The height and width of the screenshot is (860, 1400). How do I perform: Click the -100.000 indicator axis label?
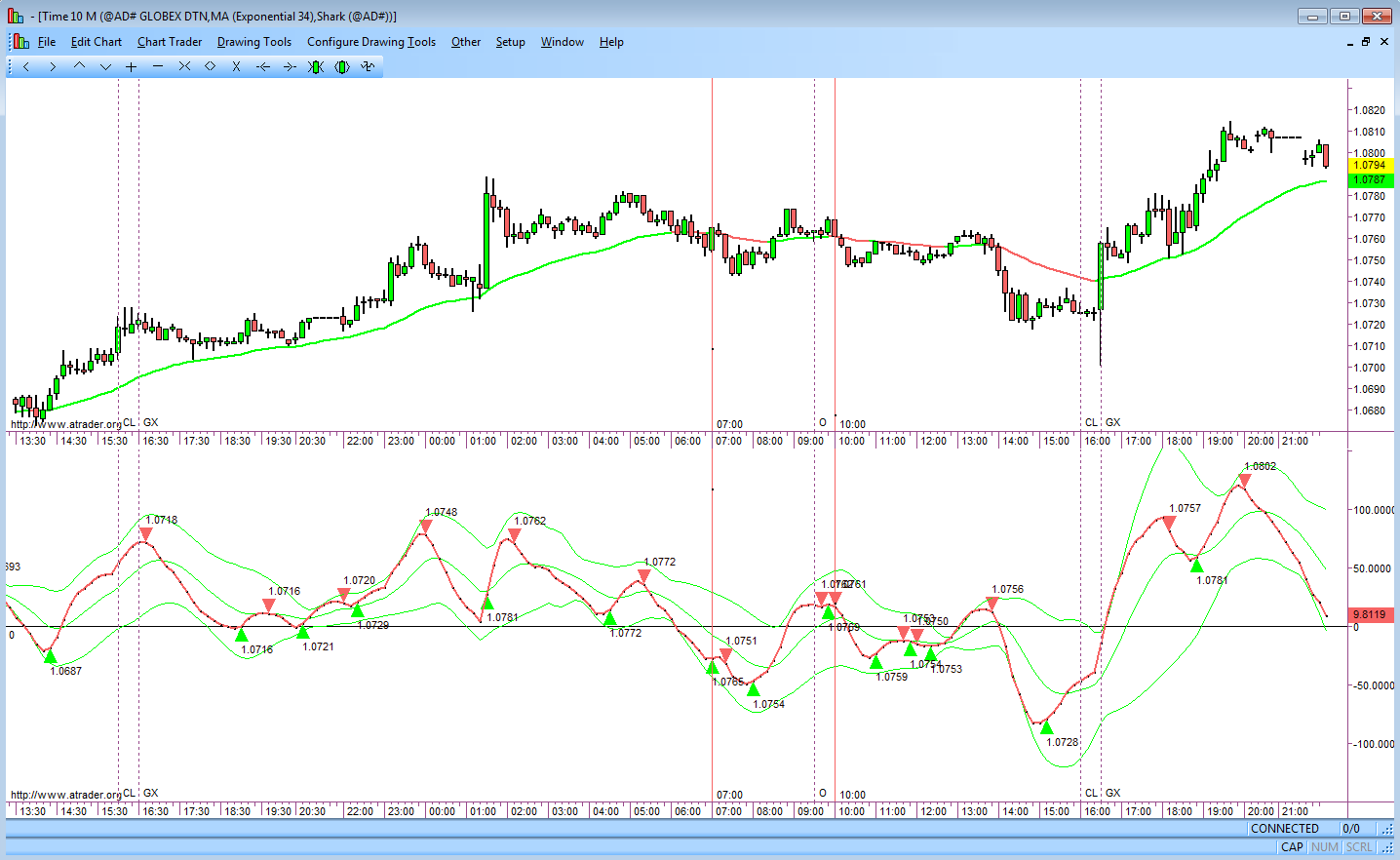click(x=1373, y=744)
